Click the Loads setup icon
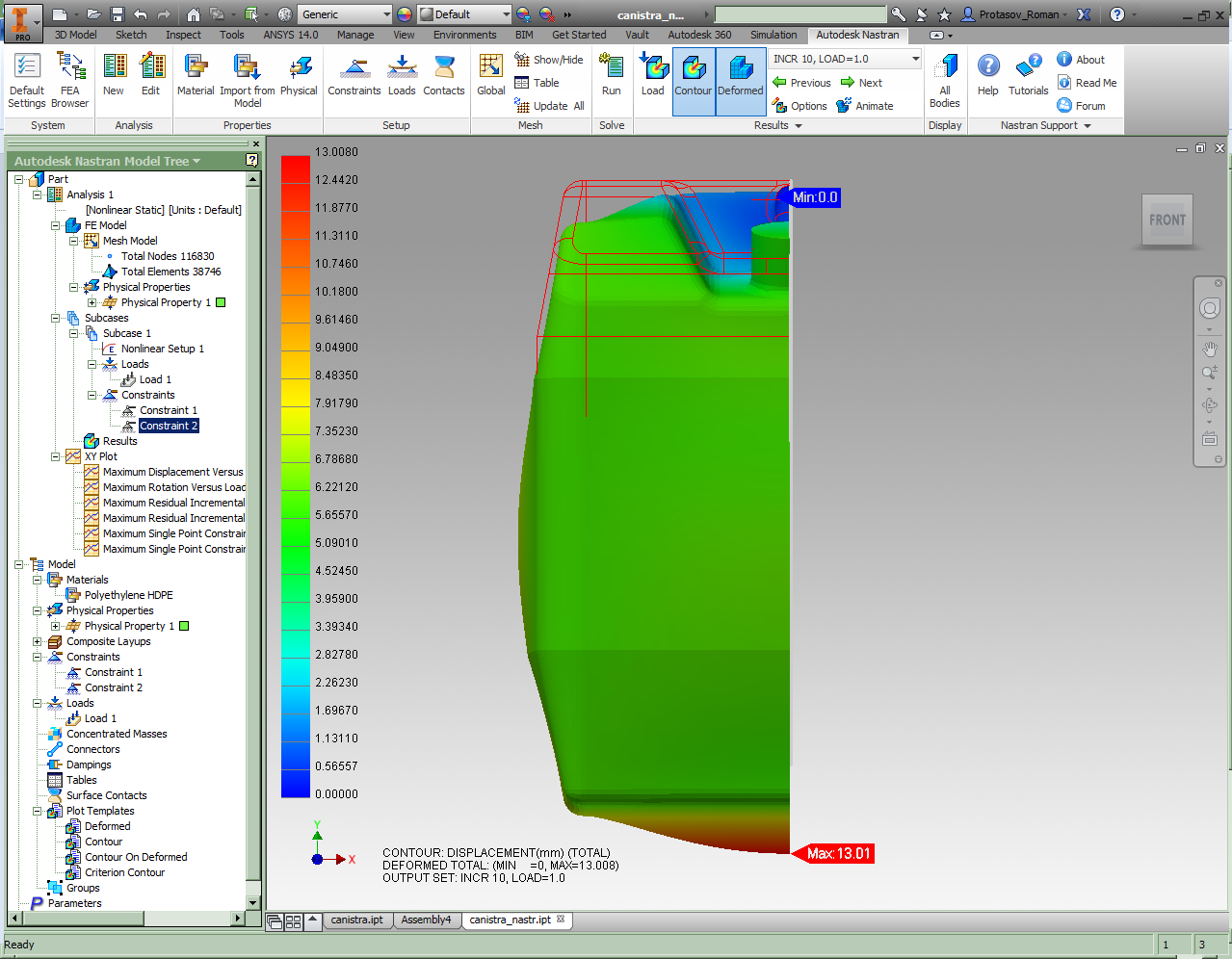Screen dimensions: 1232x959 [x=402, y=75]
